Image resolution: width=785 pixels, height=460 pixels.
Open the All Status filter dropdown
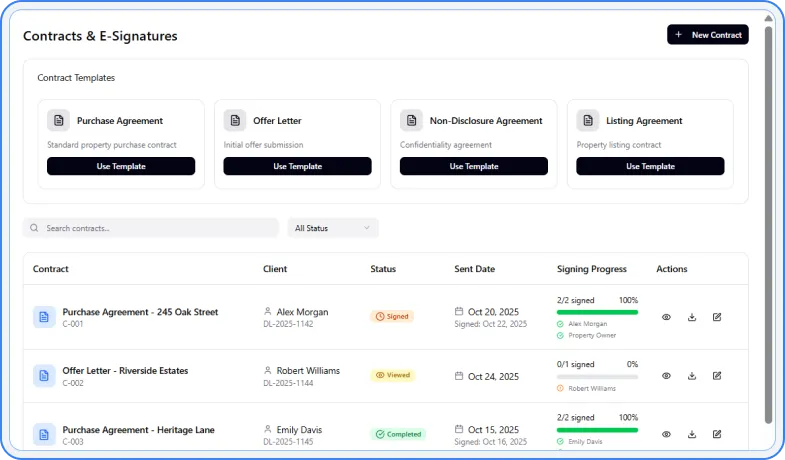click(x=332, y=228)
